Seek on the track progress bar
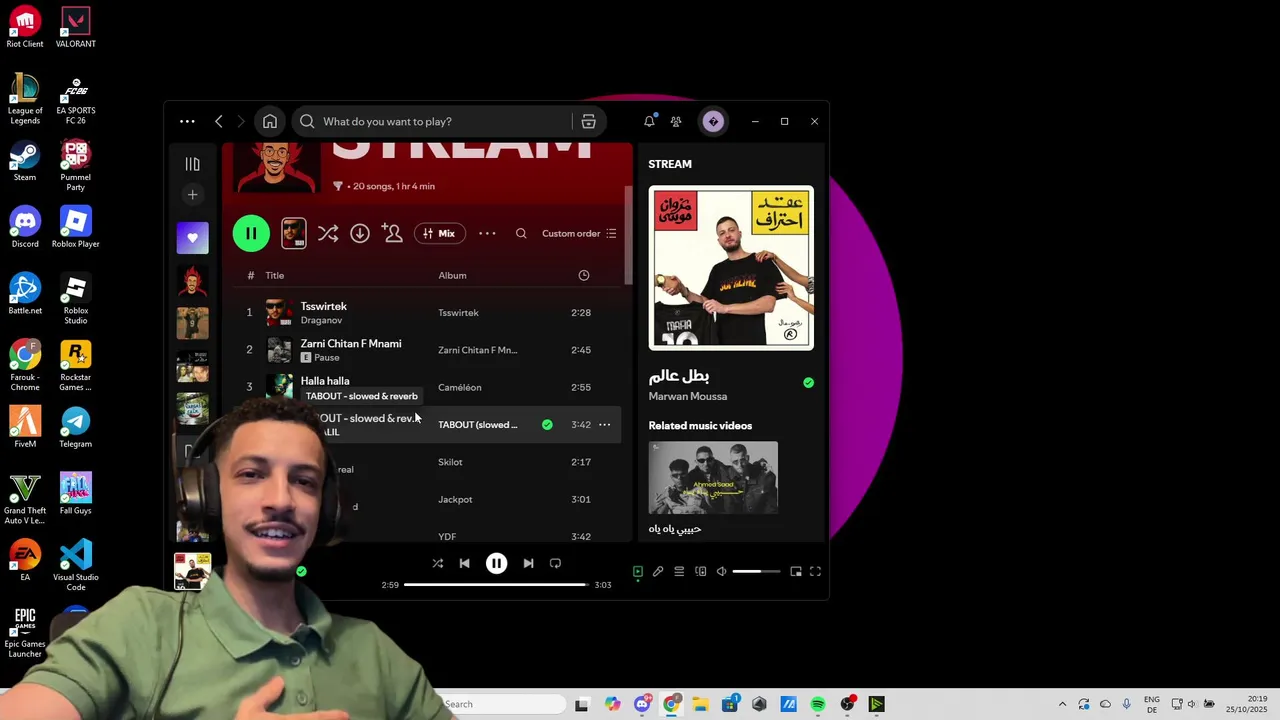The height and width of the screenshot is (720, 1280). (x=495, y=584)
